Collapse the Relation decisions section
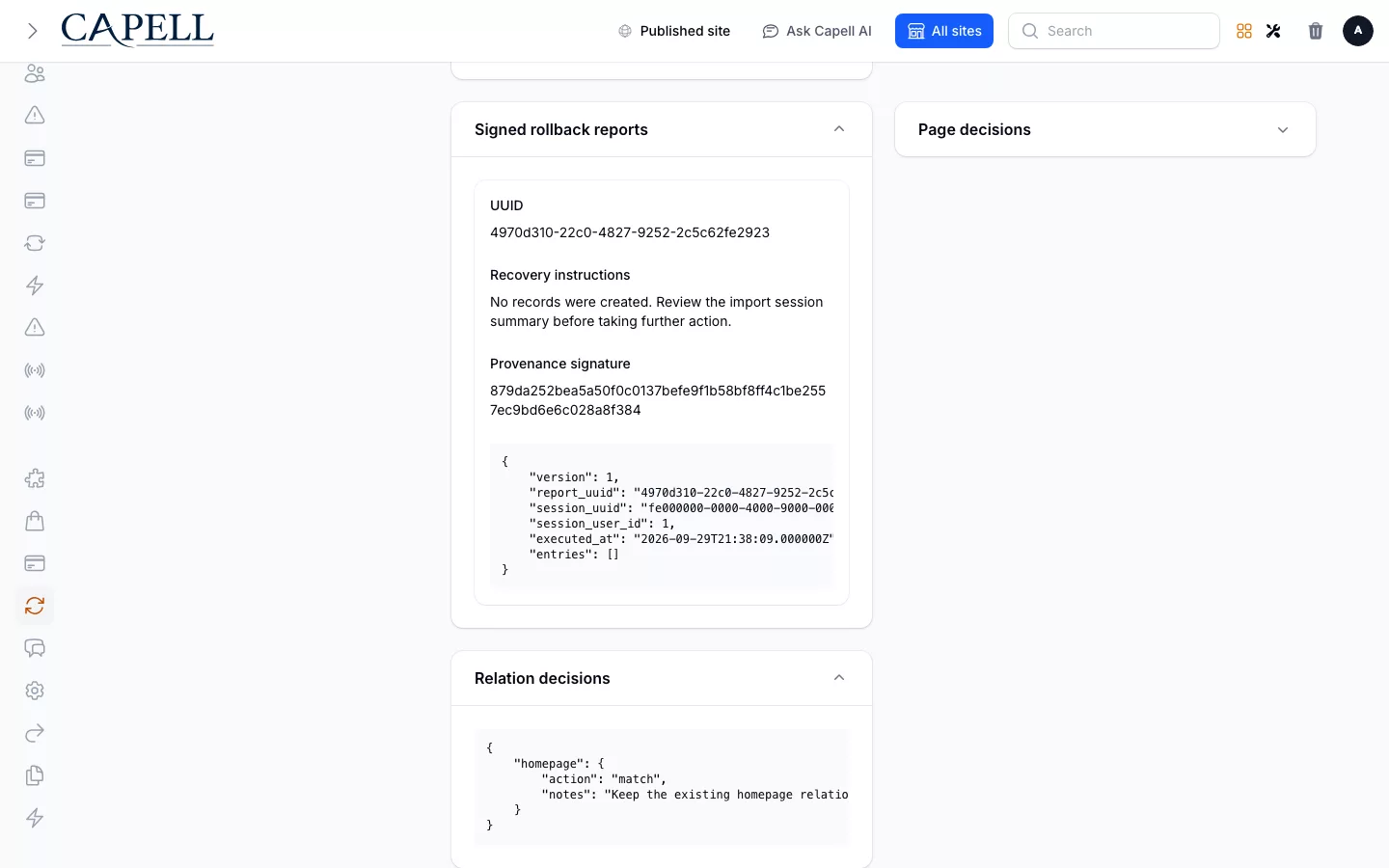Viewport: 1389px width, 868px height. pyautogui.click(x=839, y=678)
